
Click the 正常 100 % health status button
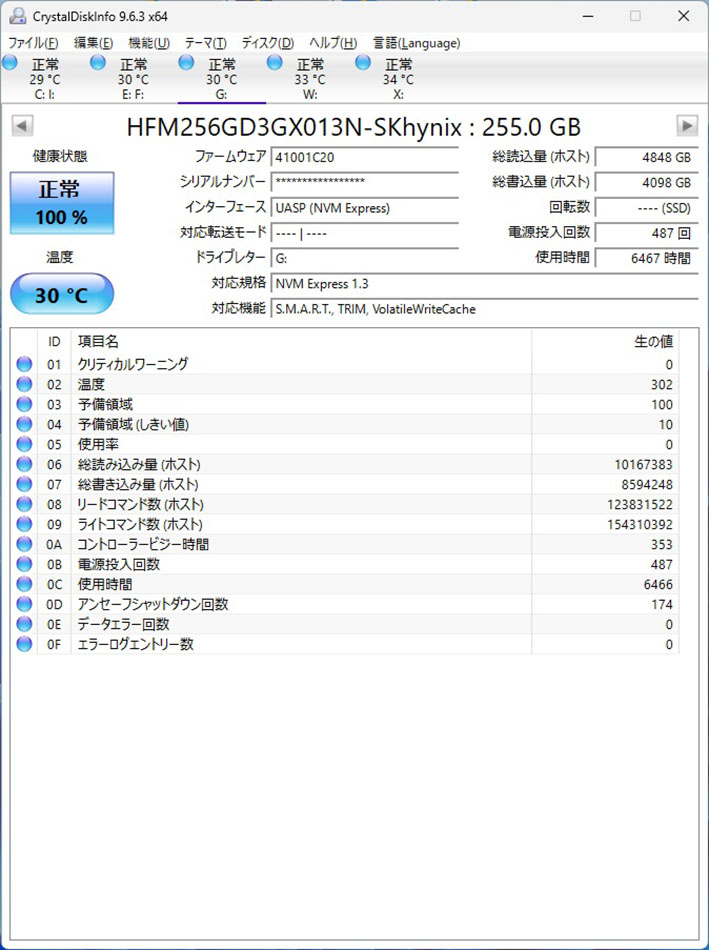point(62,203)
